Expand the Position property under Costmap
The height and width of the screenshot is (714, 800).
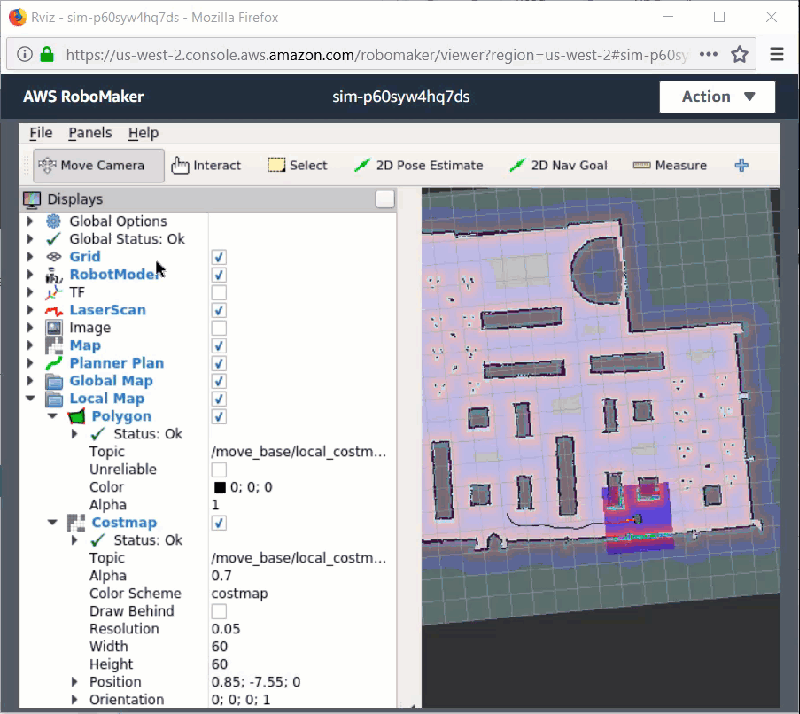[75, 682]
